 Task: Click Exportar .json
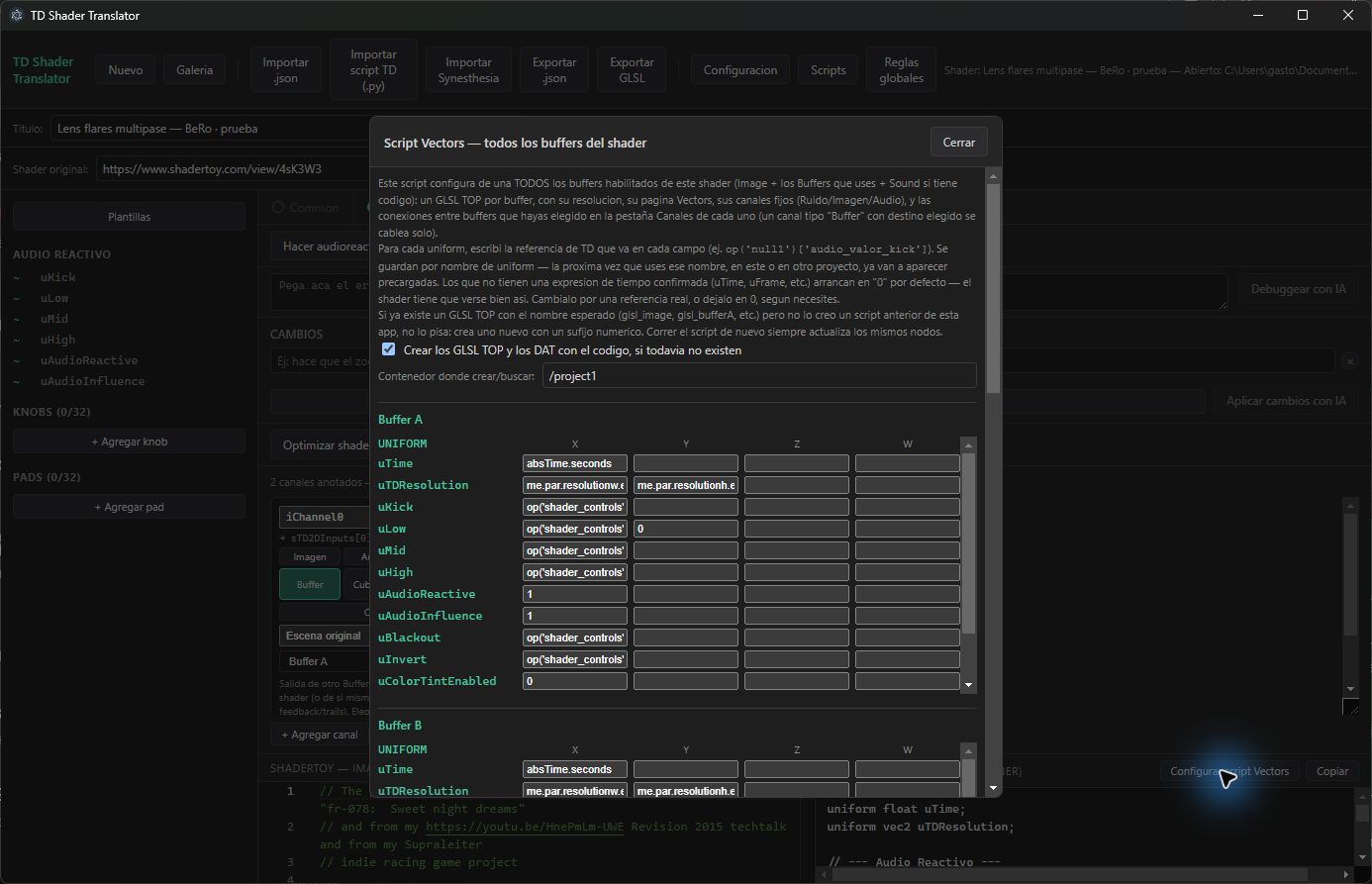click(x=554, y=70)
